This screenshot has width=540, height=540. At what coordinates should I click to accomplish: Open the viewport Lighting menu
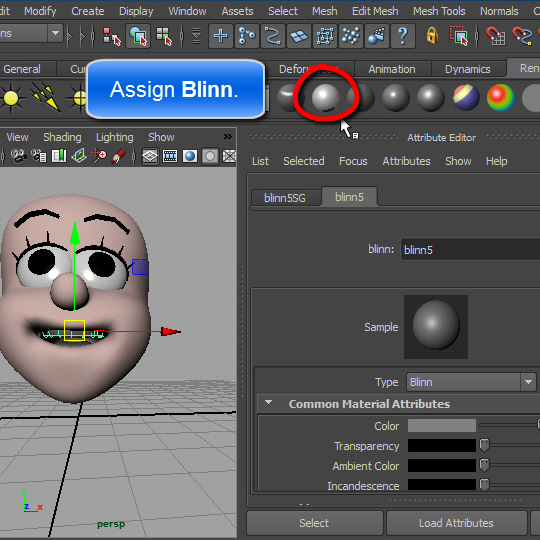coord(115,137)
